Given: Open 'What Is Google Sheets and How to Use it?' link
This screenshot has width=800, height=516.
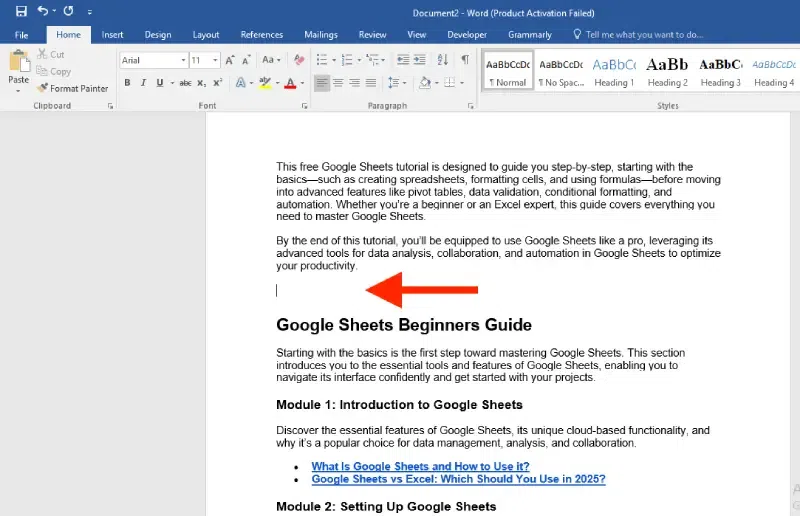Looking at the screenshot, I should tap(420, 466).
